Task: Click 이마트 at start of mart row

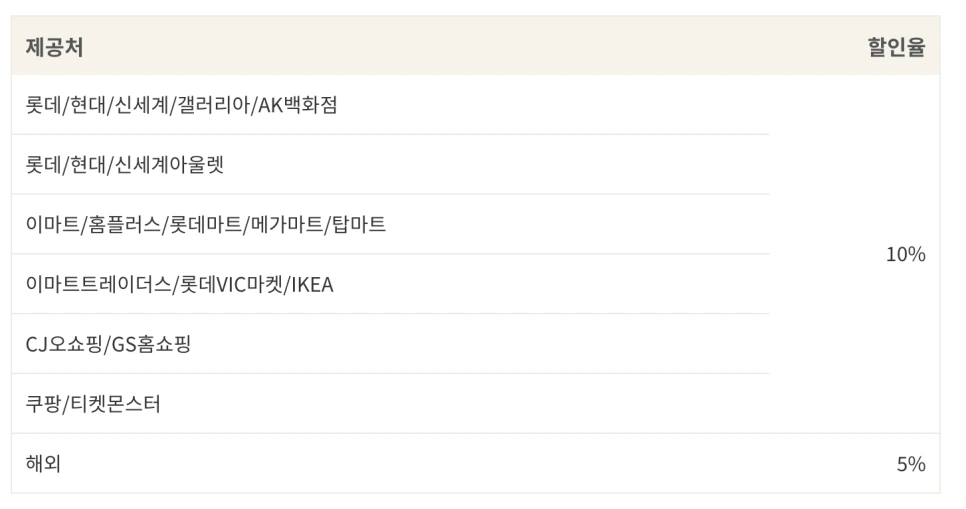Action: (52, 224)
